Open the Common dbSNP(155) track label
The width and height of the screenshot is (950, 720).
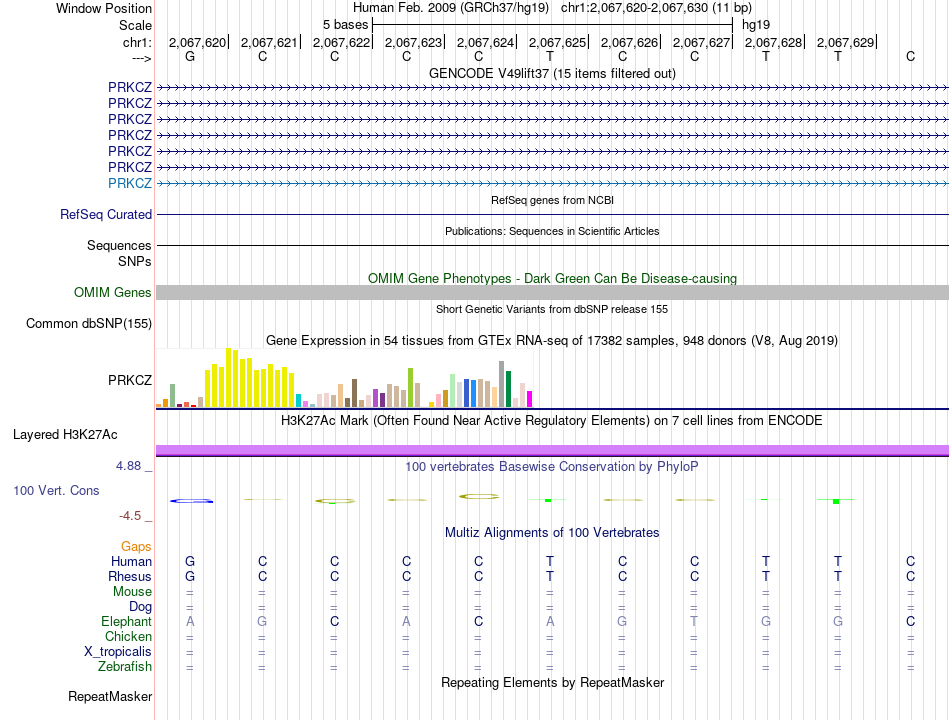[x=89, y=324]
